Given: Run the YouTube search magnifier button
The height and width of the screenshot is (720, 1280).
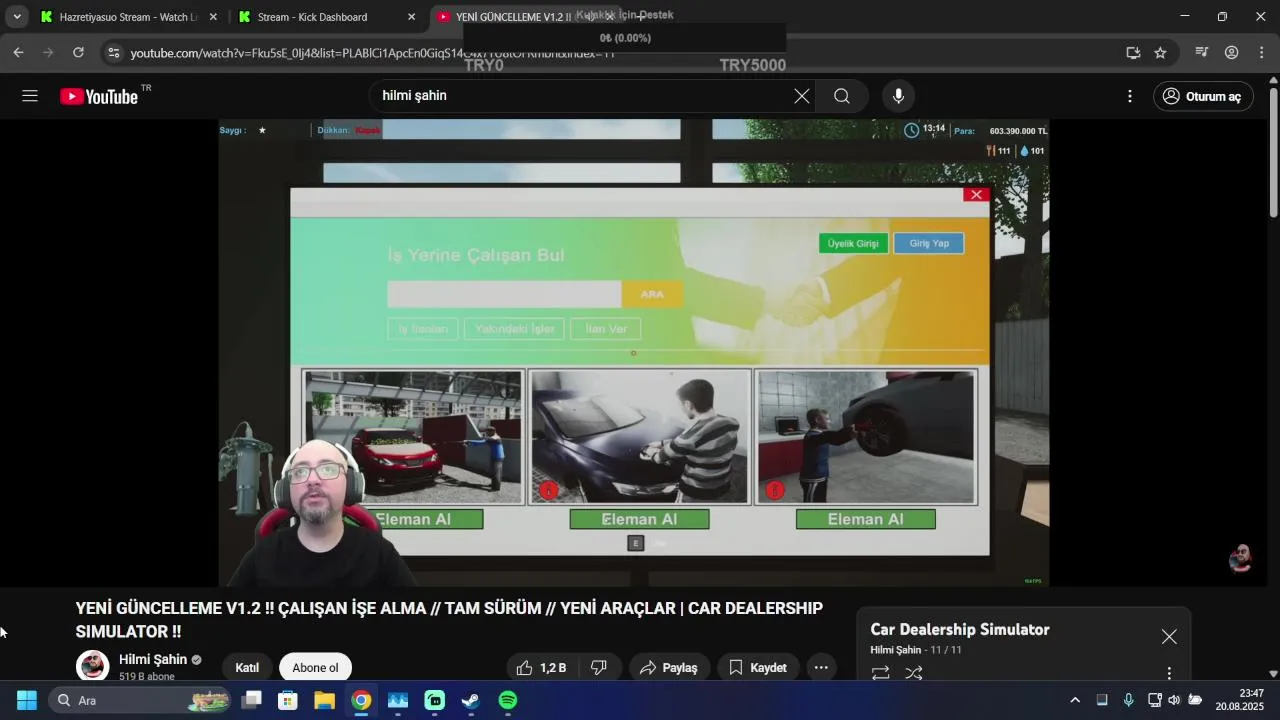Looking at the screenshot, I should tap(842, 96).
